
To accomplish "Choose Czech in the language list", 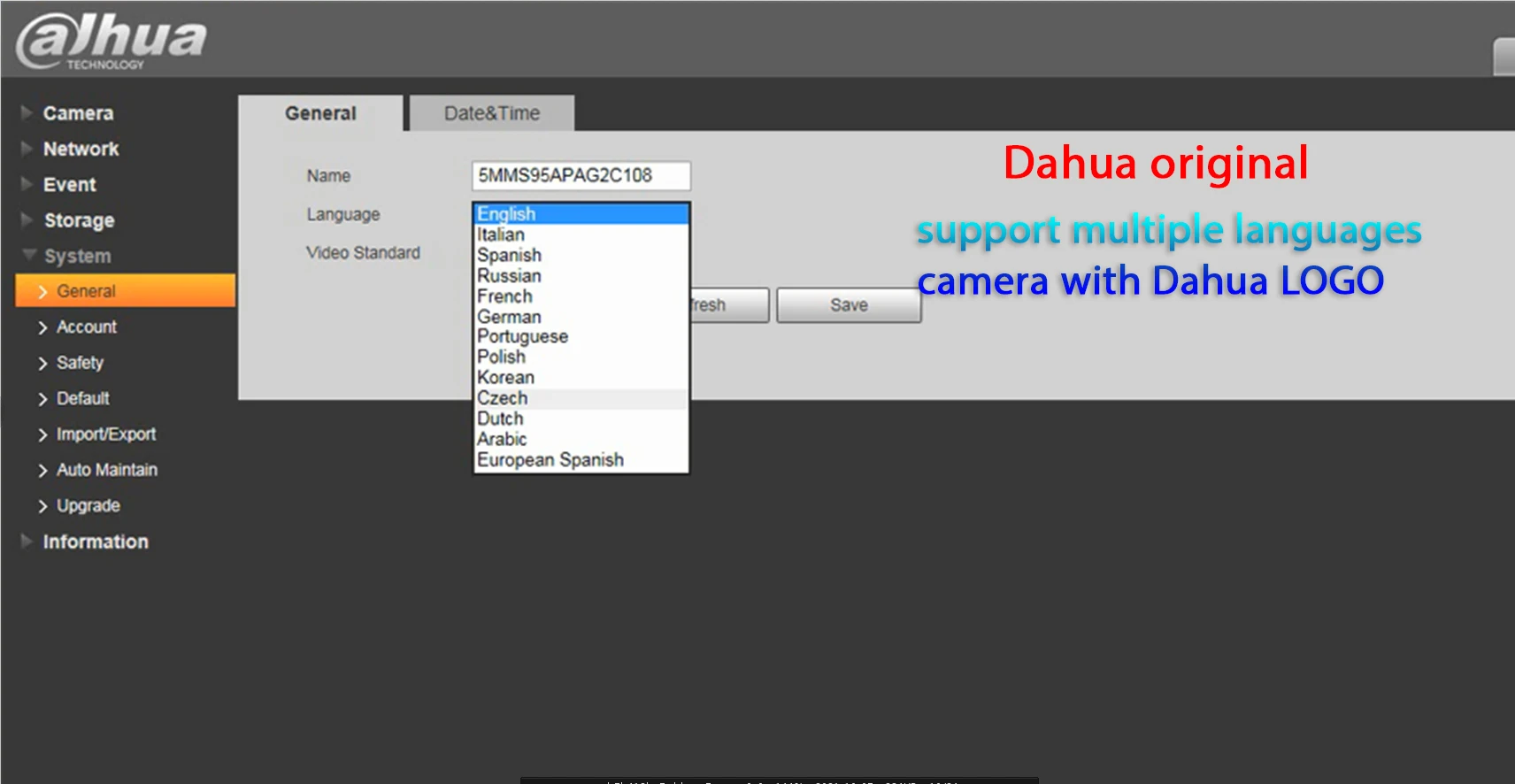I will (581, 398).
